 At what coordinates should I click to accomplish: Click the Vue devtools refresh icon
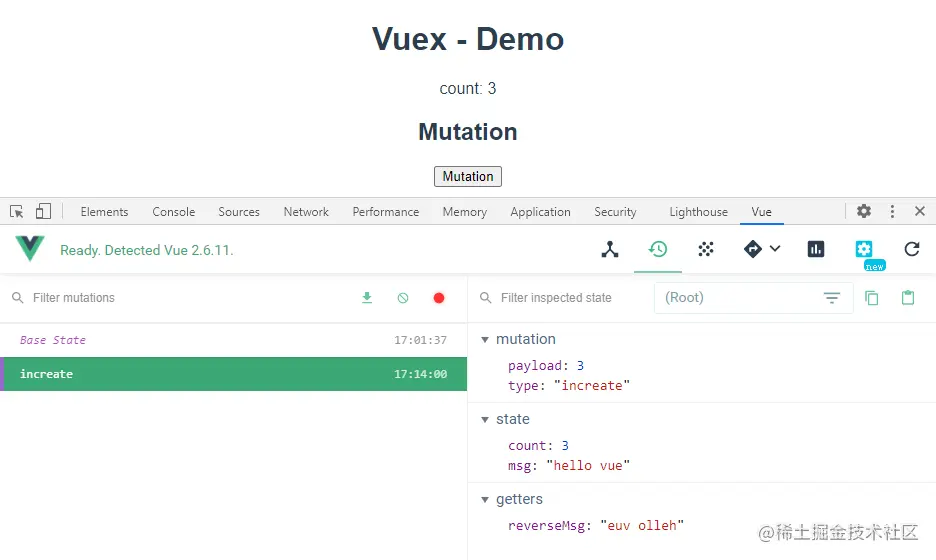pyautogui.click(x=912, y=250)
